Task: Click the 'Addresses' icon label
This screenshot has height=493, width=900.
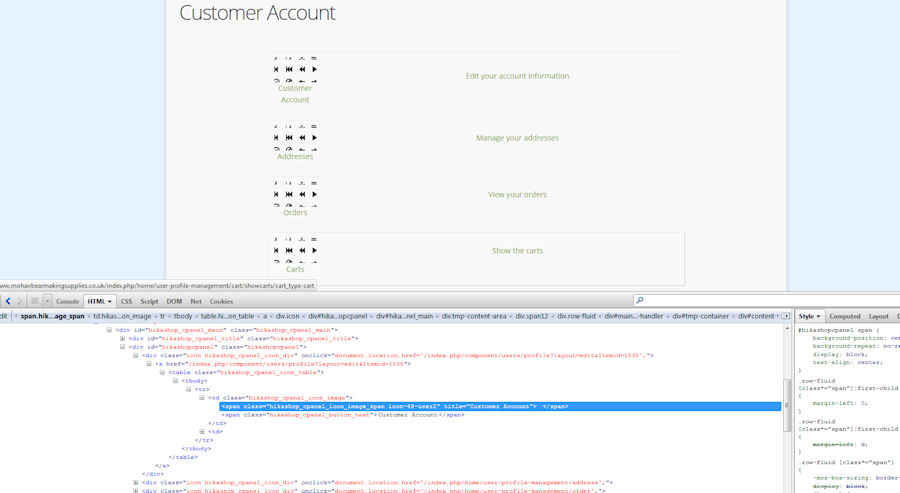Action: [x=295, y=156]
